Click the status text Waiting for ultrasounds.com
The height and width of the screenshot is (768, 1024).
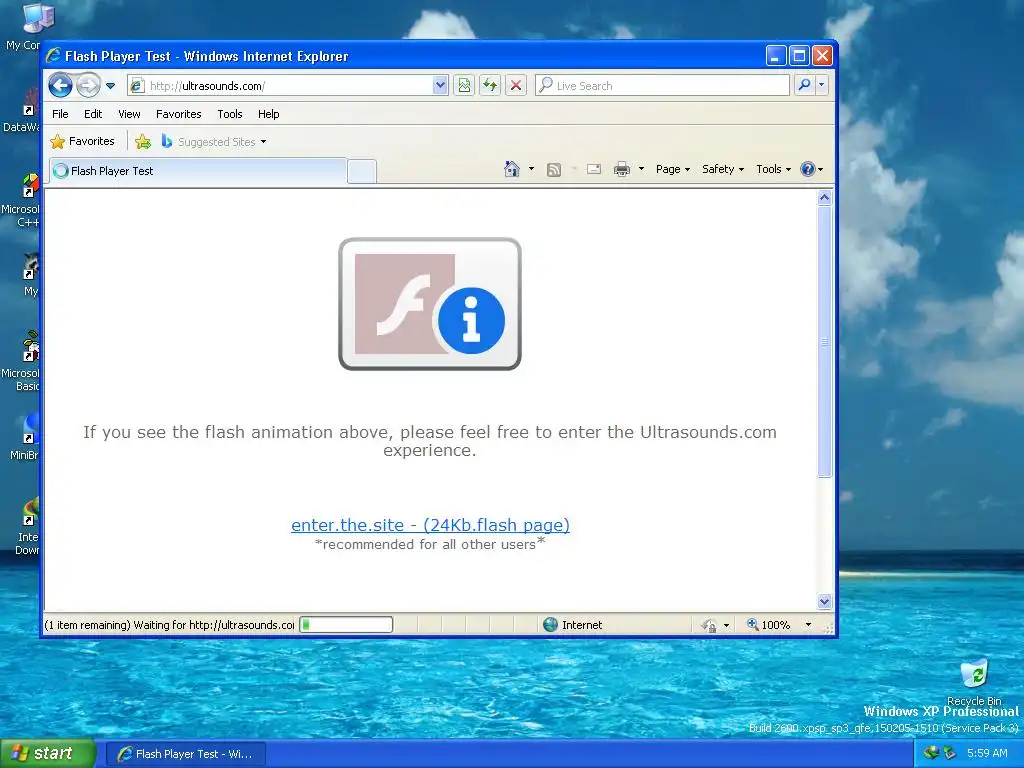[x=169, y=625]
